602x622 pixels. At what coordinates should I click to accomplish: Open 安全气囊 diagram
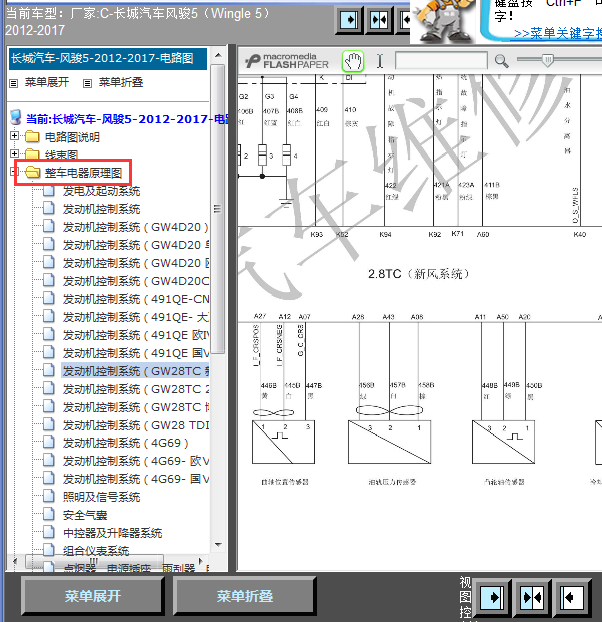click(x=85, y=515)
